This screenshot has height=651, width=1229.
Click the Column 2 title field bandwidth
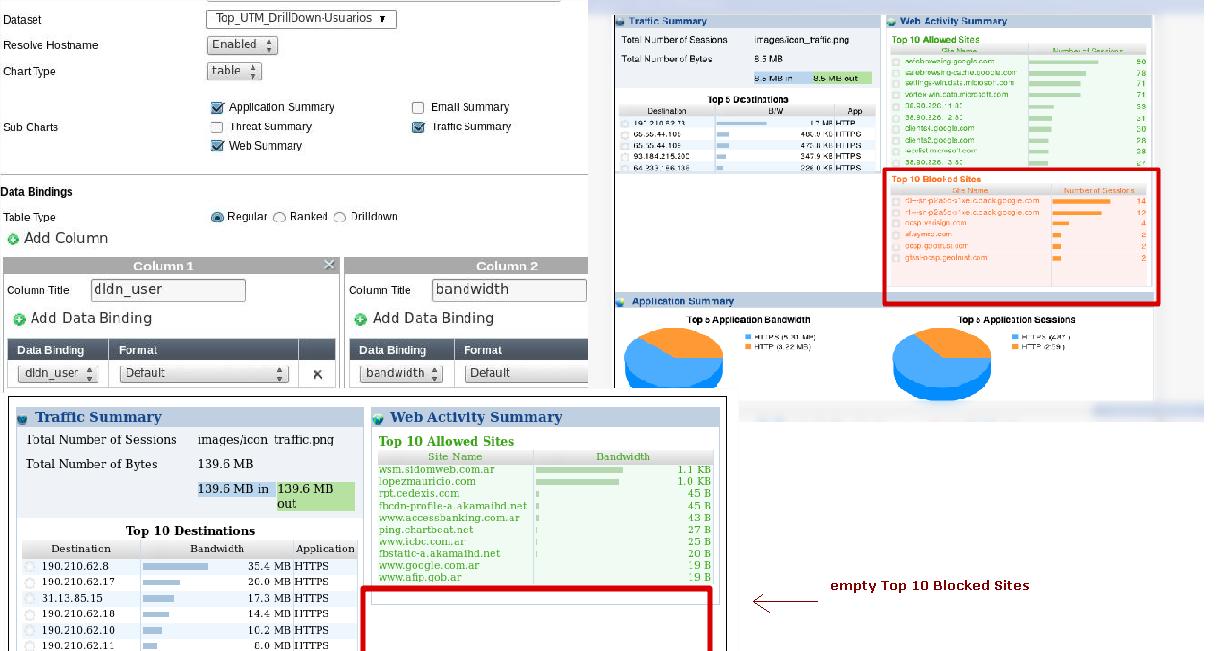coord(509,290)
